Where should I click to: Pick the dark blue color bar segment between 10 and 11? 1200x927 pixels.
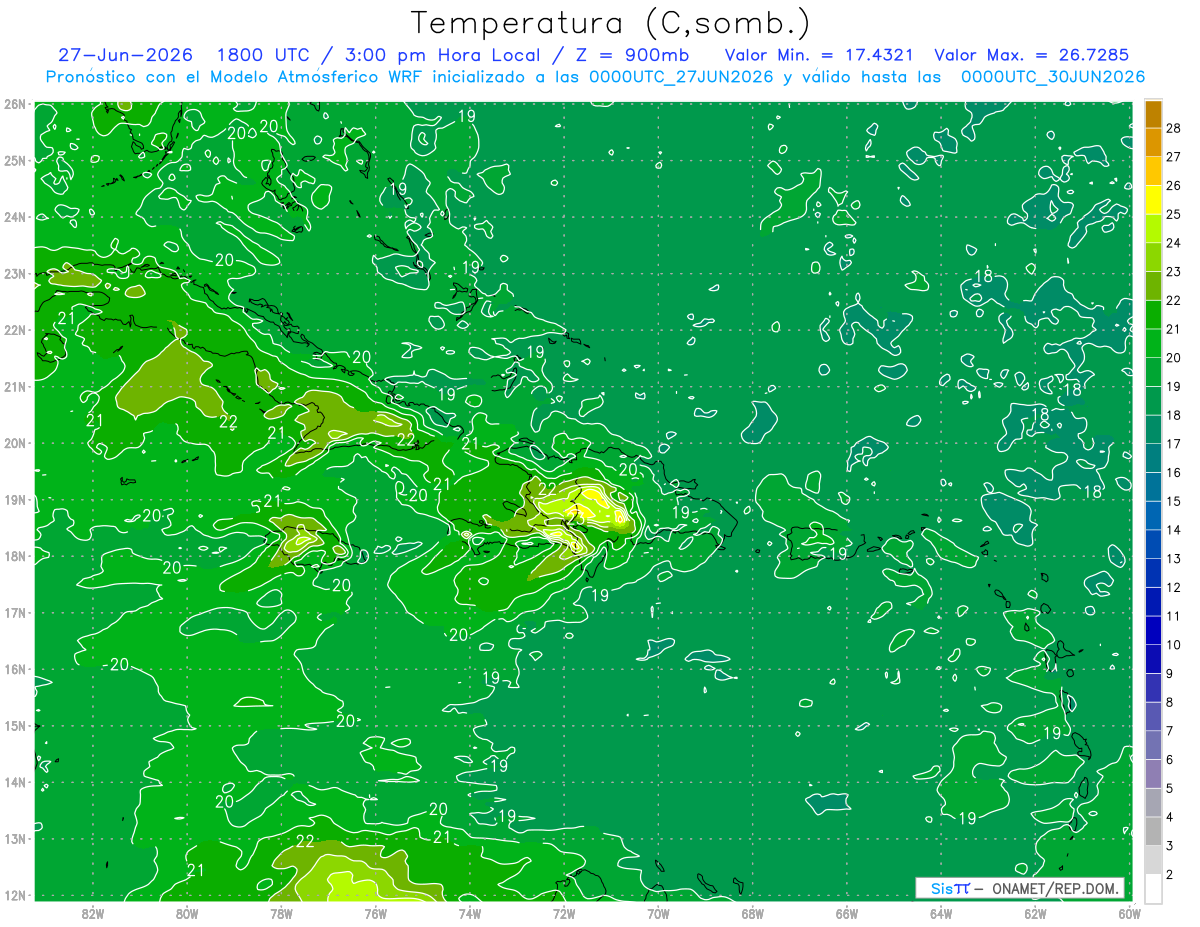(1153, 630)
